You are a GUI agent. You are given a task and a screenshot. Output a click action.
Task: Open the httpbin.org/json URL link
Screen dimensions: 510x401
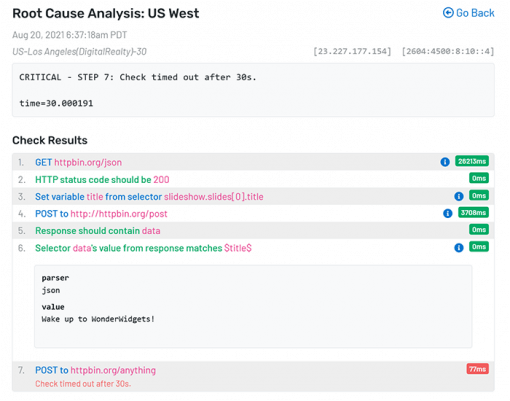(88, 162)
